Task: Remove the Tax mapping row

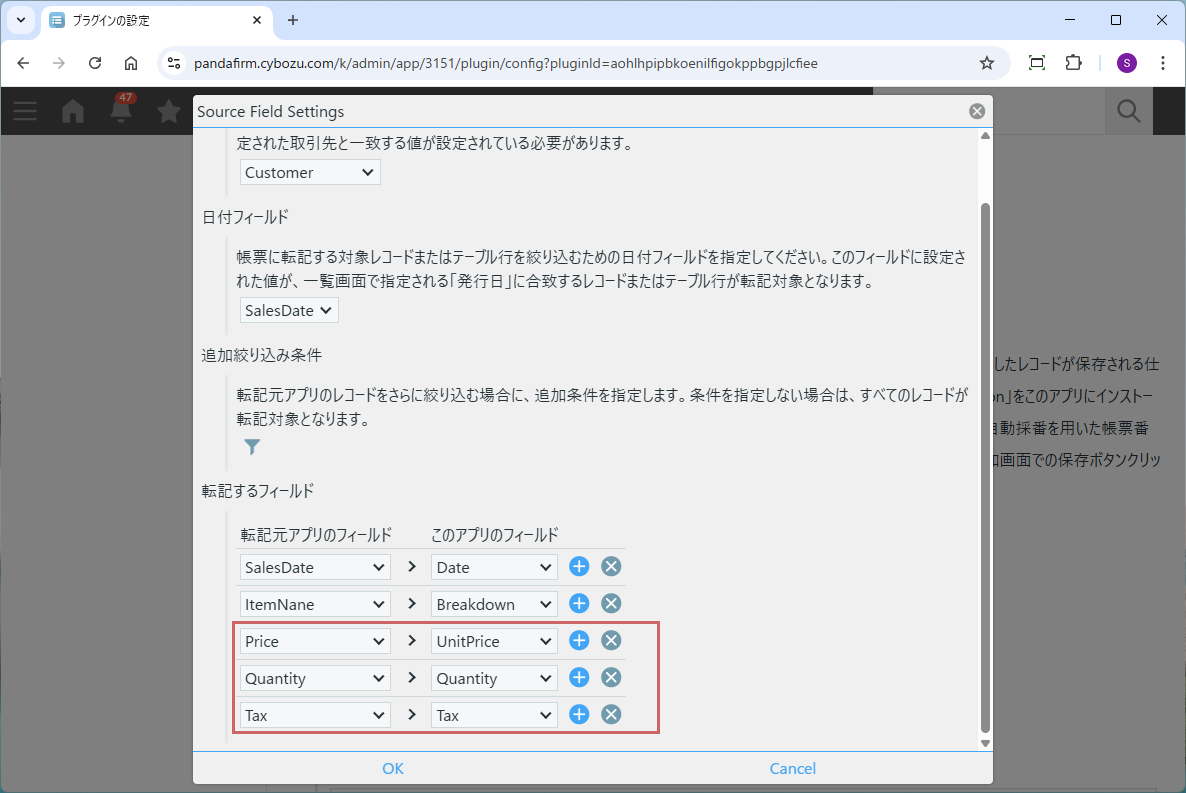Action: [x=611, y=715]
